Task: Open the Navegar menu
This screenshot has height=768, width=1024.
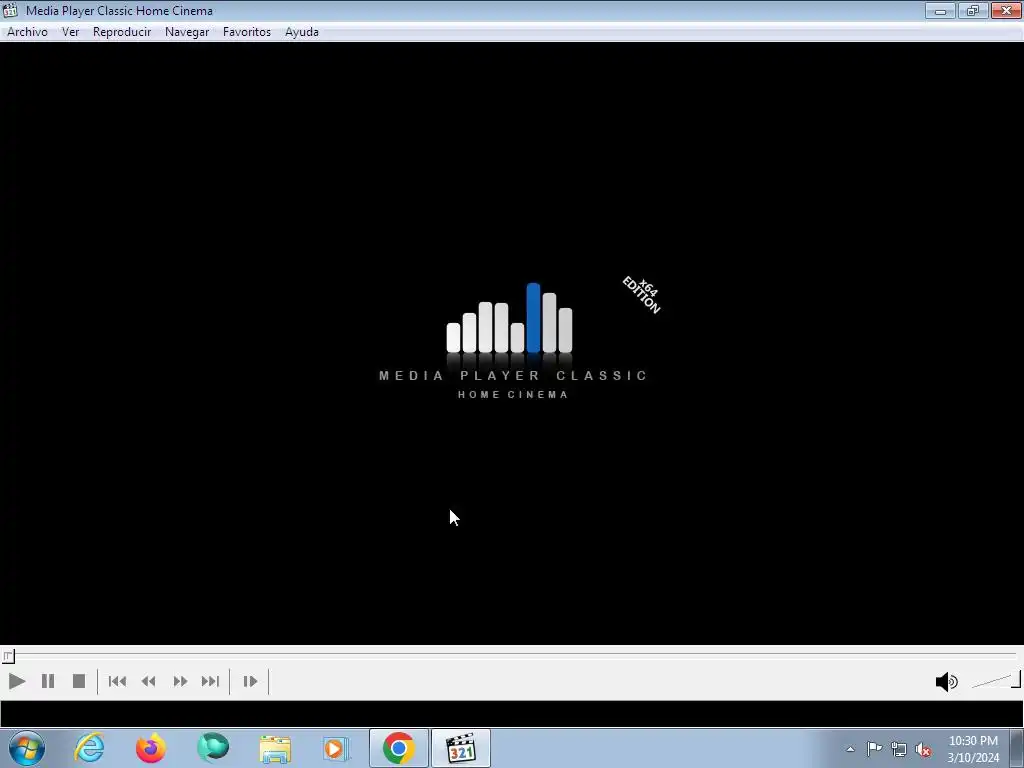Action: click(x=187, y=32)
